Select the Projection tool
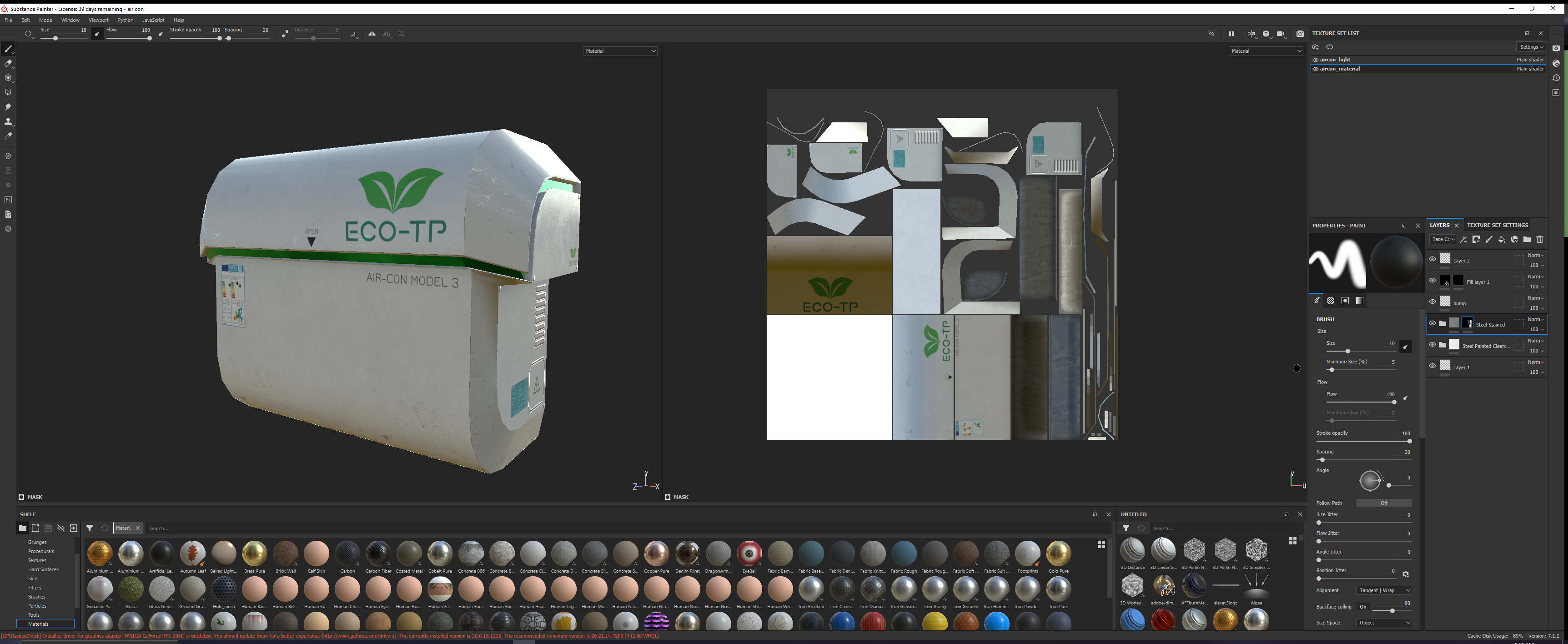1568x644 pixels. (8, 78)
